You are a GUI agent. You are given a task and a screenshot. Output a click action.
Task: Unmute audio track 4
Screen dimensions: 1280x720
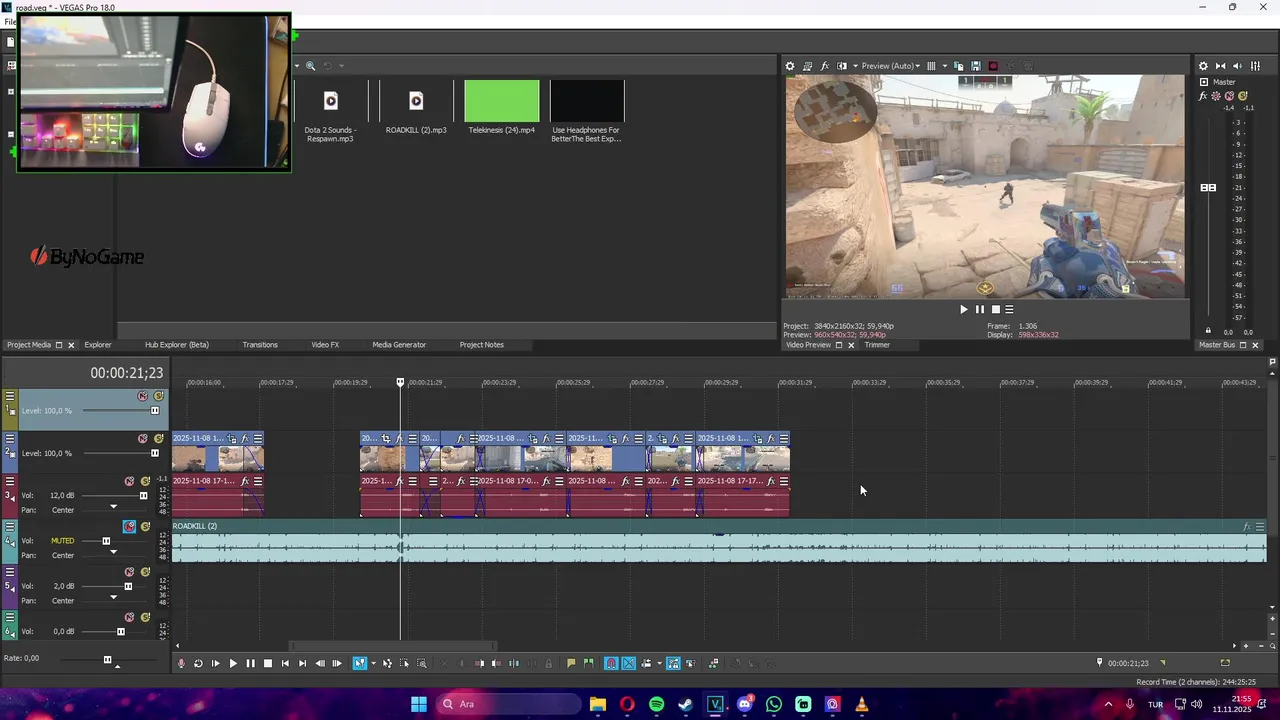[x=129, y=526]
